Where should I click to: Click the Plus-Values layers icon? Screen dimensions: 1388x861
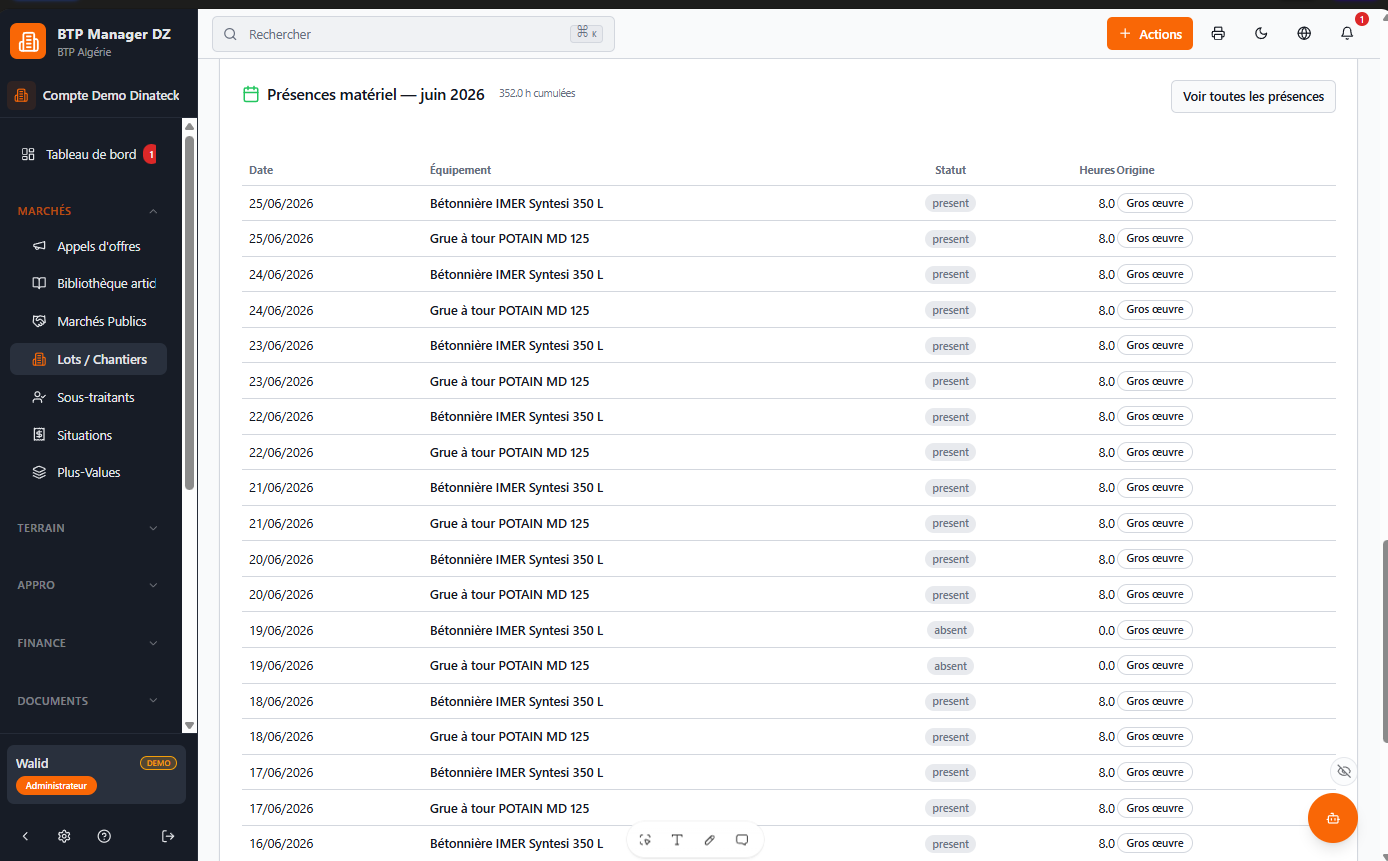(x=39, y=472)
